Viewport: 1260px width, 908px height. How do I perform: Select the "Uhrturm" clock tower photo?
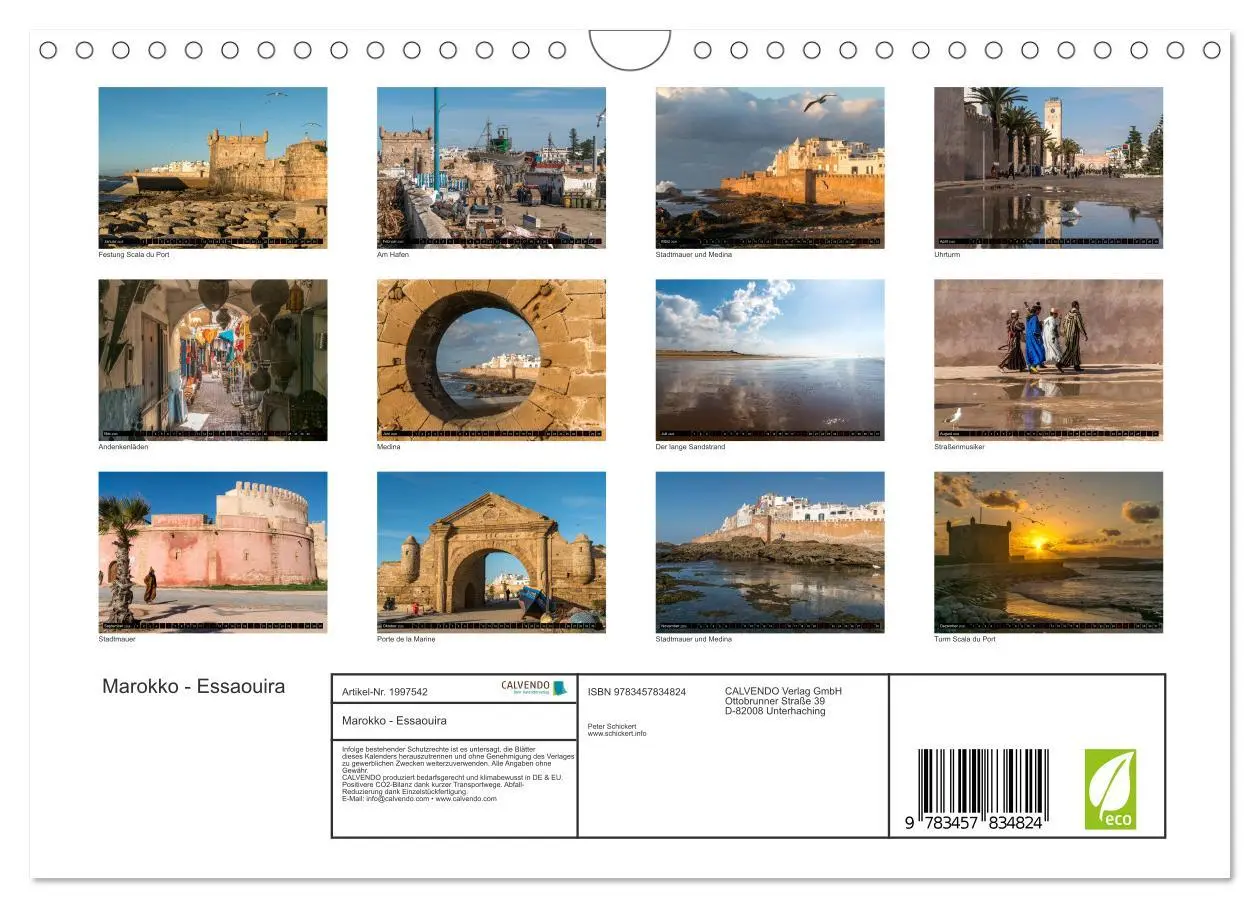pyautogui.click(x=1048, y=166)
